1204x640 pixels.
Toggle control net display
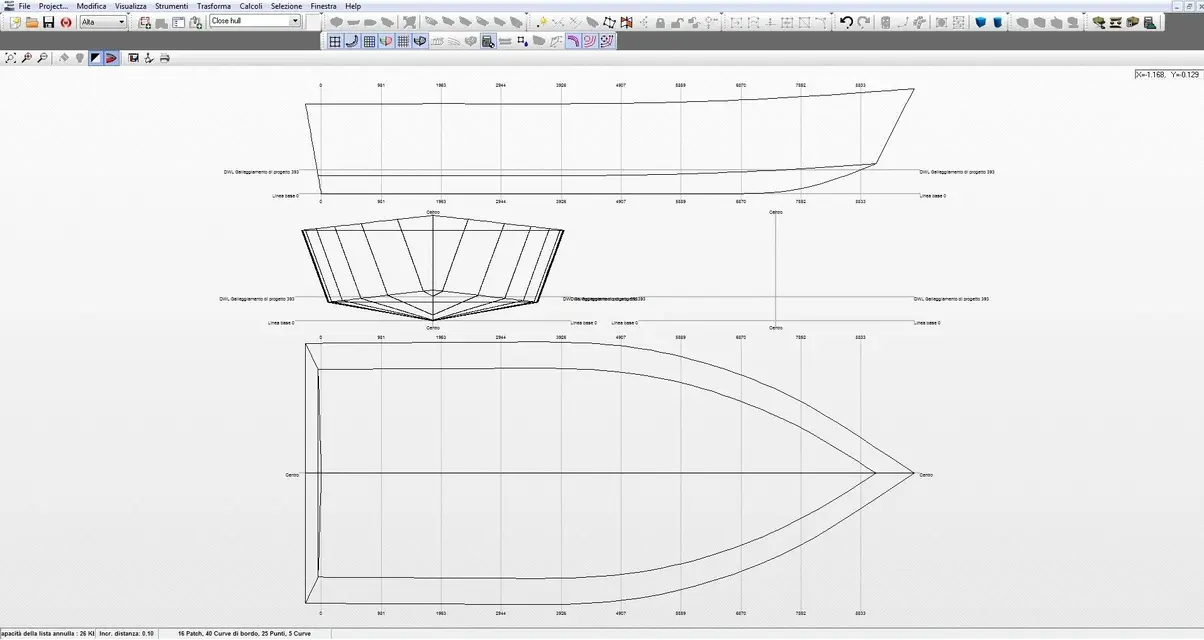tap(335, 41)
